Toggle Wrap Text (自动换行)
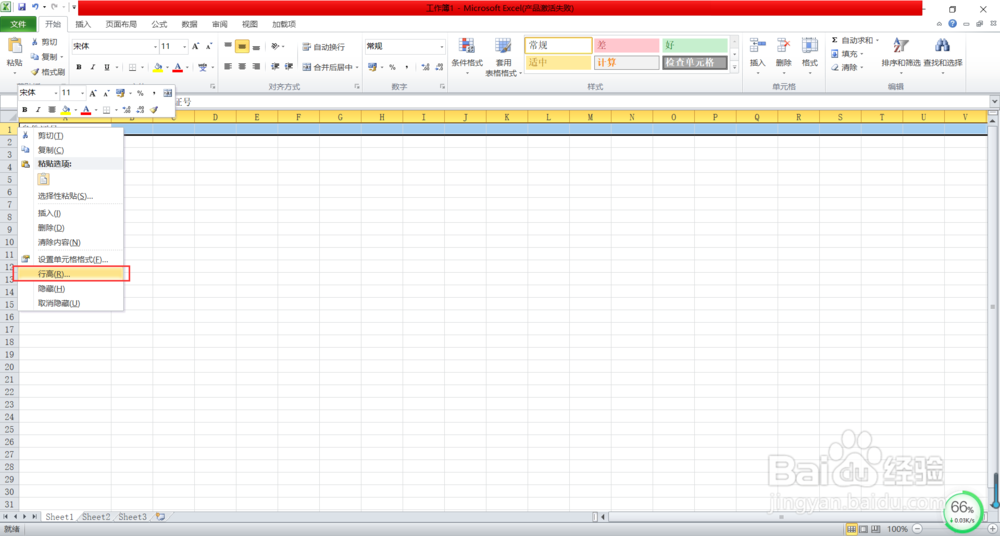This screenshot has width=1000, height=536. click(324, 47)
